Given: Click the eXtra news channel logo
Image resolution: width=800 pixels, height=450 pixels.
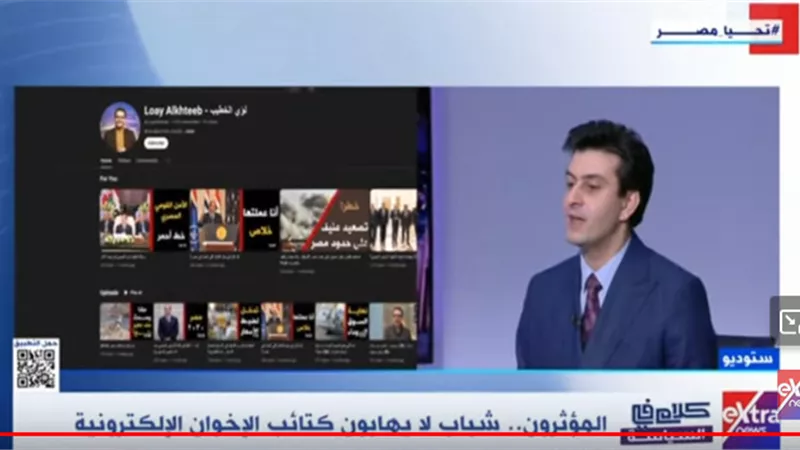Looking at the screenshot, I should pyautogui.click(x=750, y=418).
